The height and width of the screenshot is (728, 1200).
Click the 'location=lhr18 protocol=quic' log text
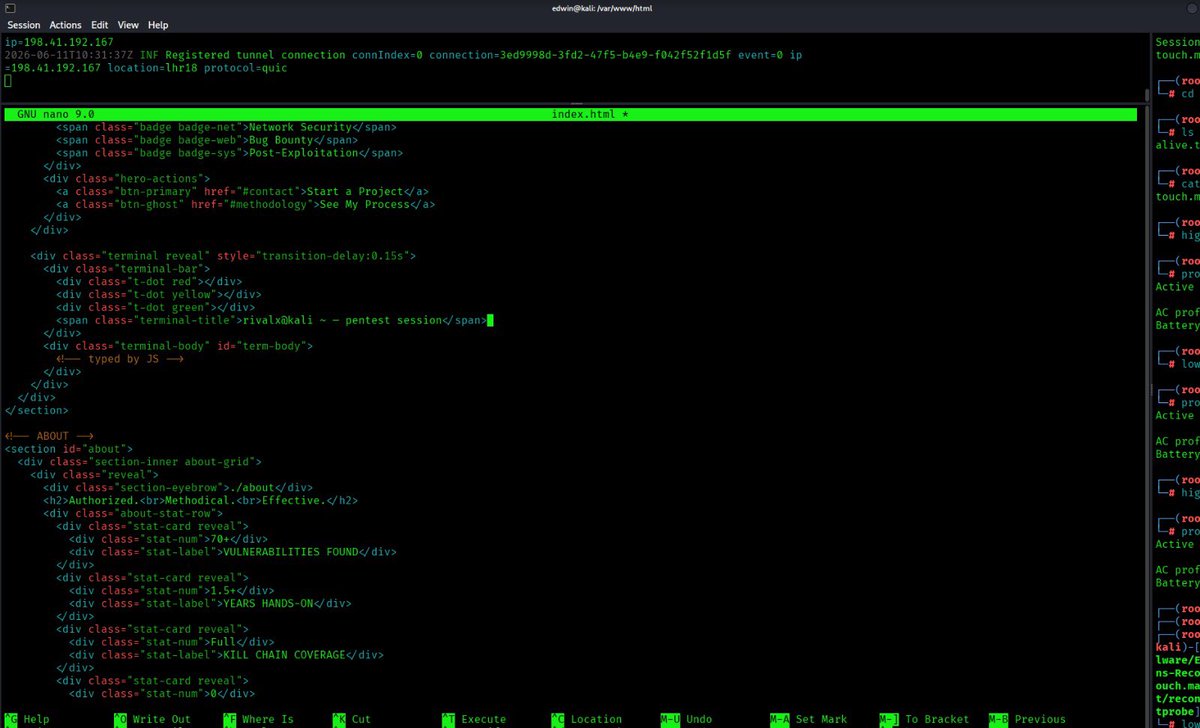(x=195, y=68)
